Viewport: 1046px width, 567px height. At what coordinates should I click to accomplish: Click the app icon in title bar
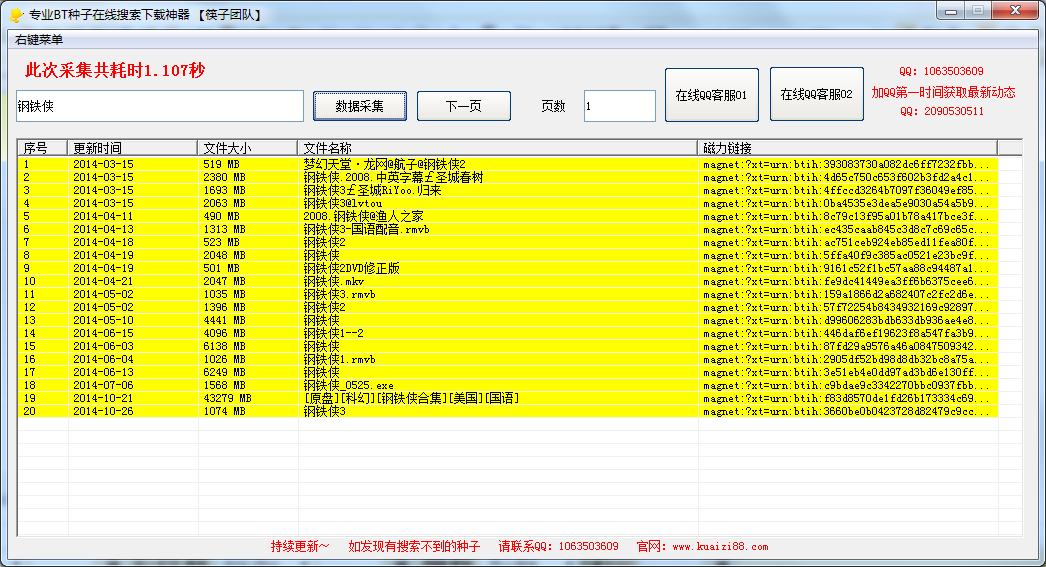click(16, 15)
